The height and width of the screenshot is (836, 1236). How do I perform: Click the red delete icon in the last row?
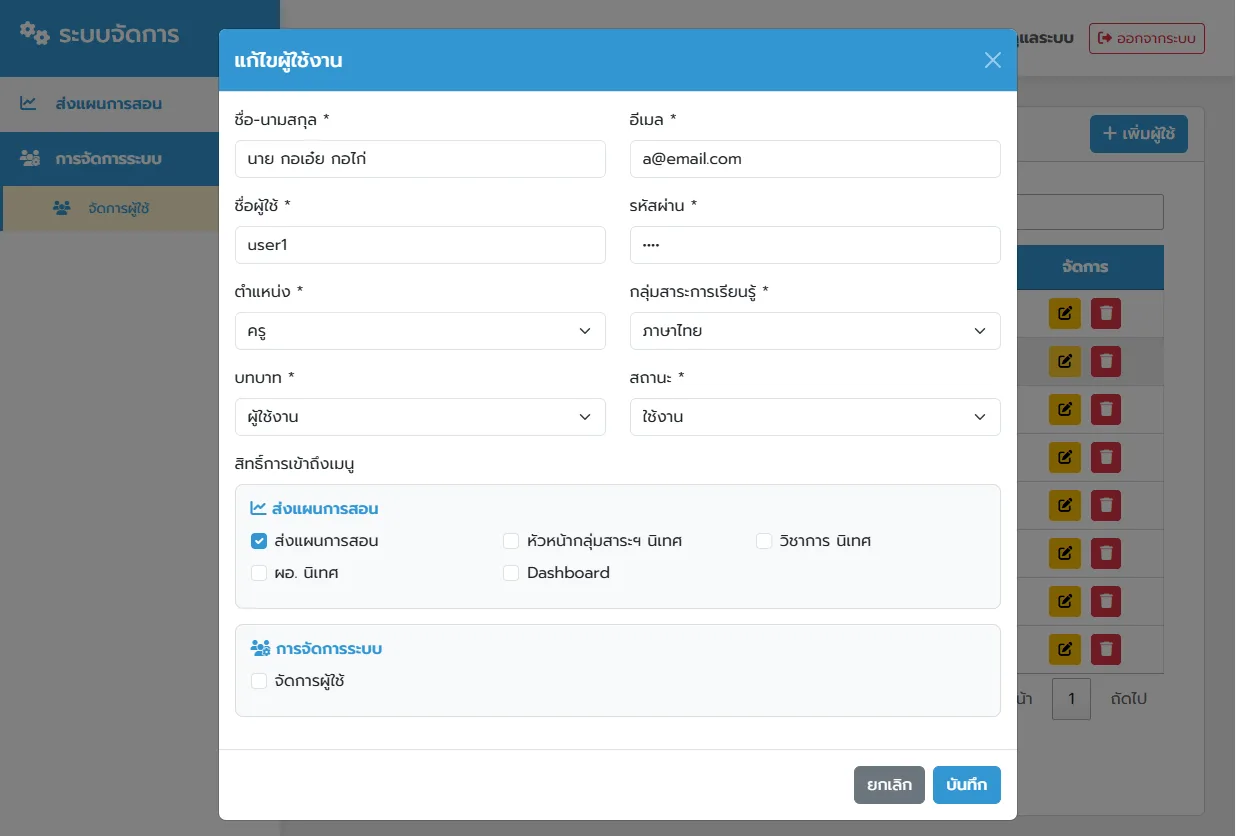1106,649
